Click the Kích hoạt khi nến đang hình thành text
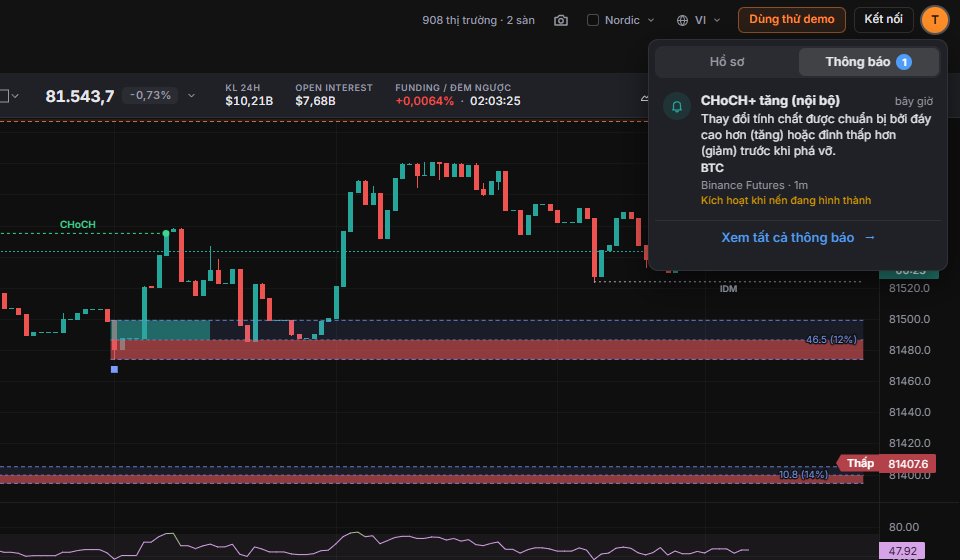The image size is (960, 560). click(786, 200)
